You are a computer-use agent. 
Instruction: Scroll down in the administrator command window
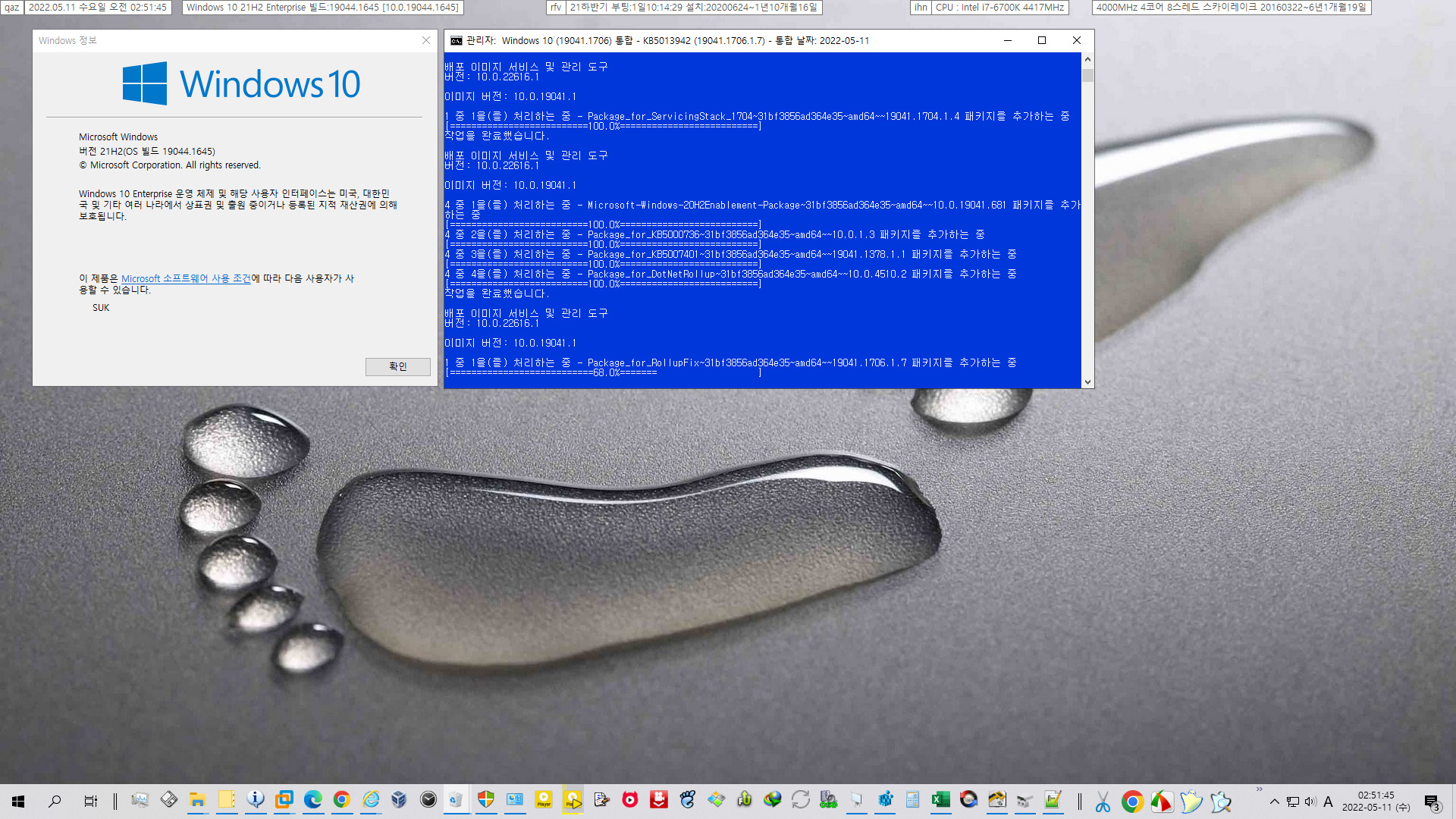click(x=1087, y=382)
